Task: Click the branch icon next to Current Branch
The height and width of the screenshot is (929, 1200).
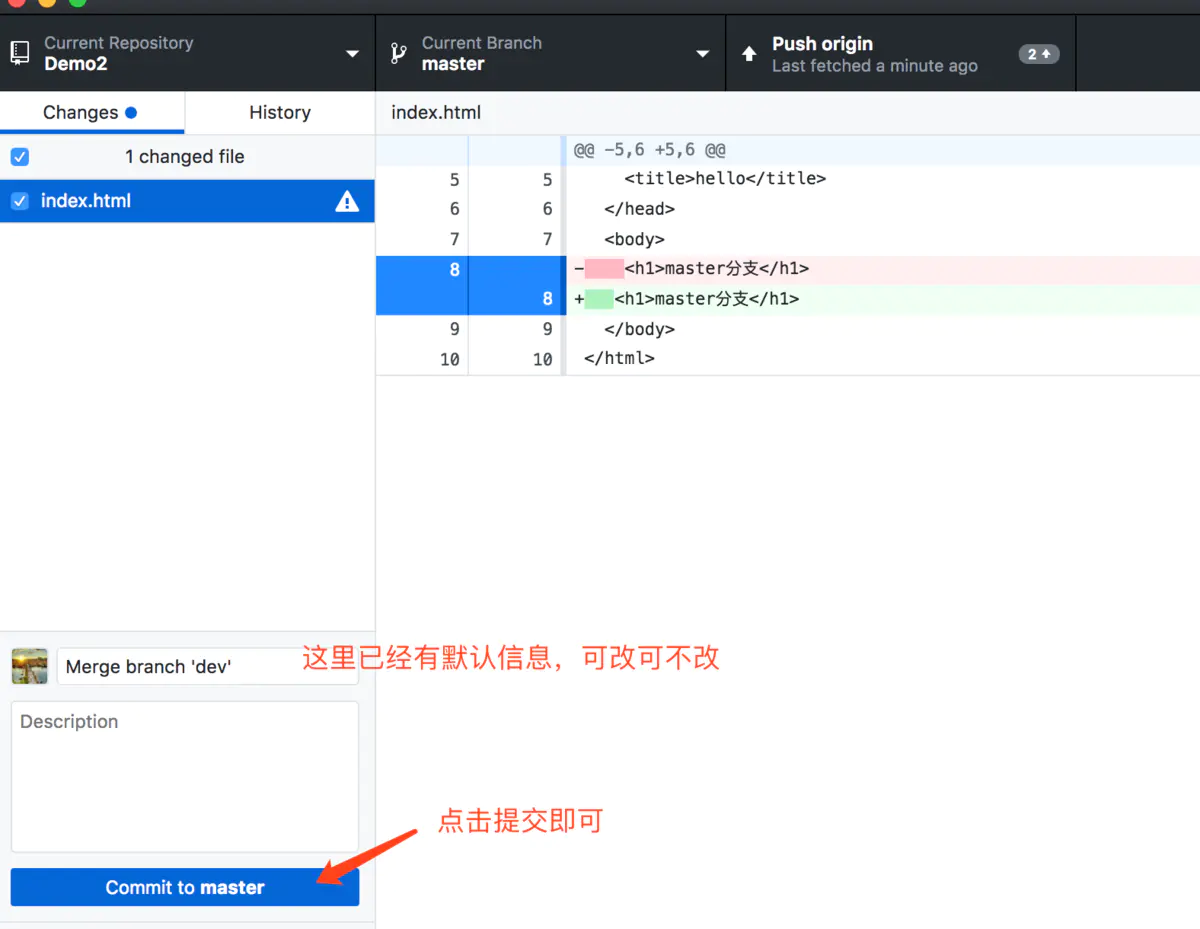Action: pyautogui.click(x=398, y=52)
